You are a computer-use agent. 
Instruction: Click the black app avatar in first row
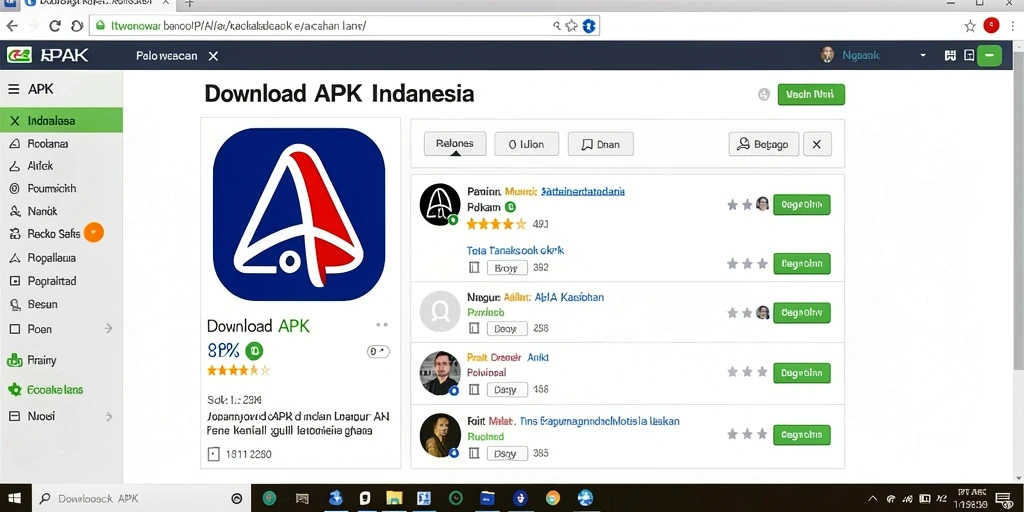point(440,204)
